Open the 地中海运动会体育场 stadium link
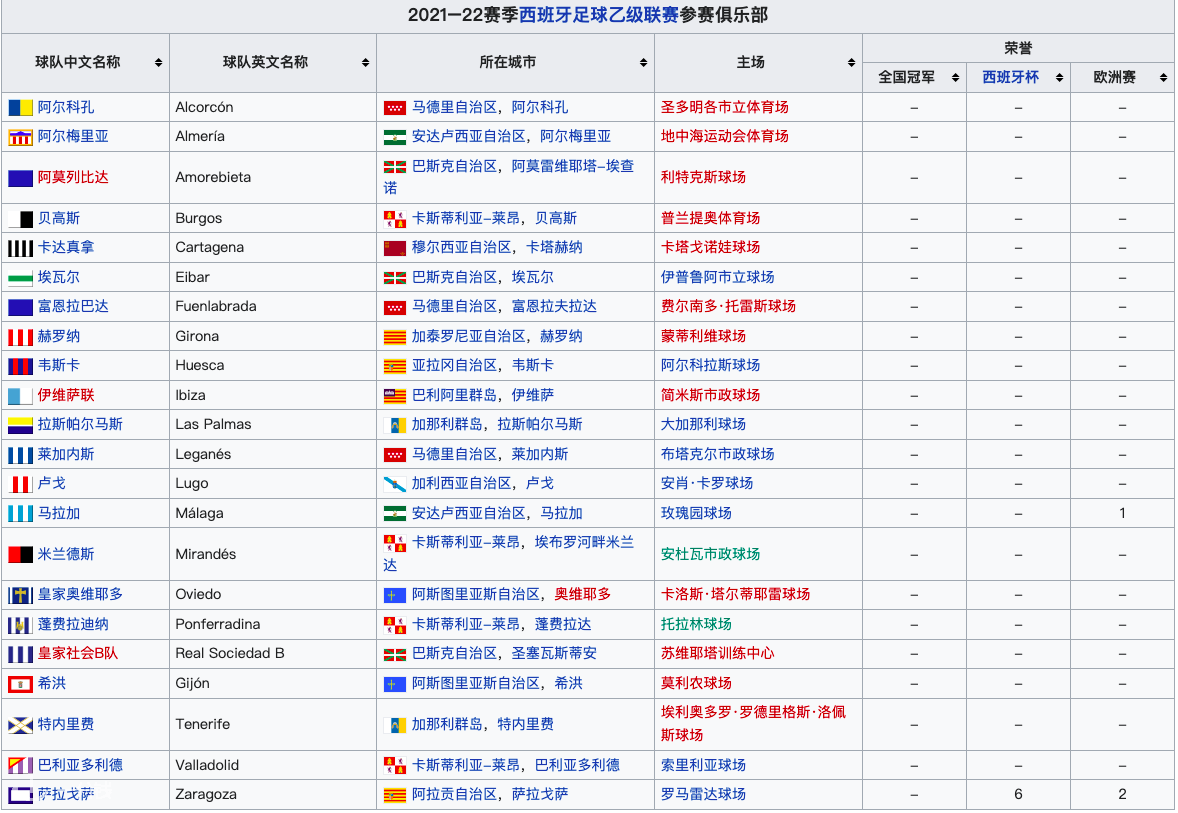Viewport: 1178px width, 813px height. 724,137
